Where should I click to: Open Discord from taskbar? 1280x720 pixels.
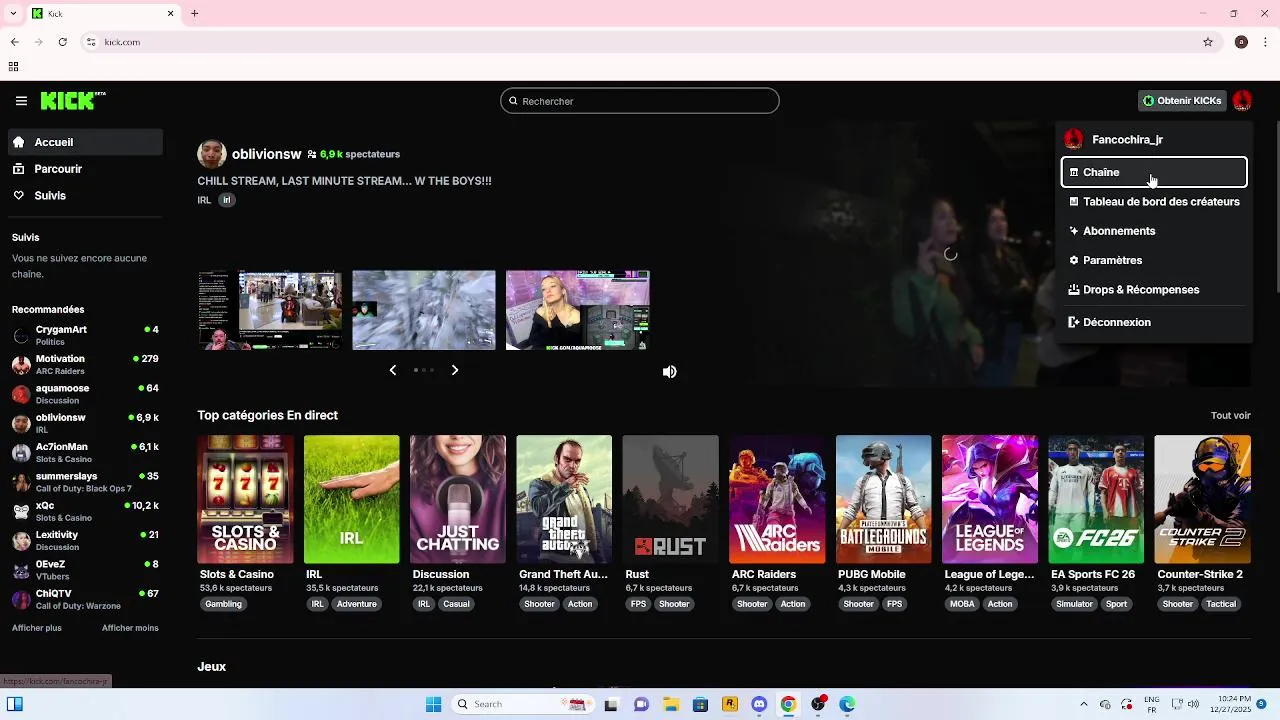point(759,704)
